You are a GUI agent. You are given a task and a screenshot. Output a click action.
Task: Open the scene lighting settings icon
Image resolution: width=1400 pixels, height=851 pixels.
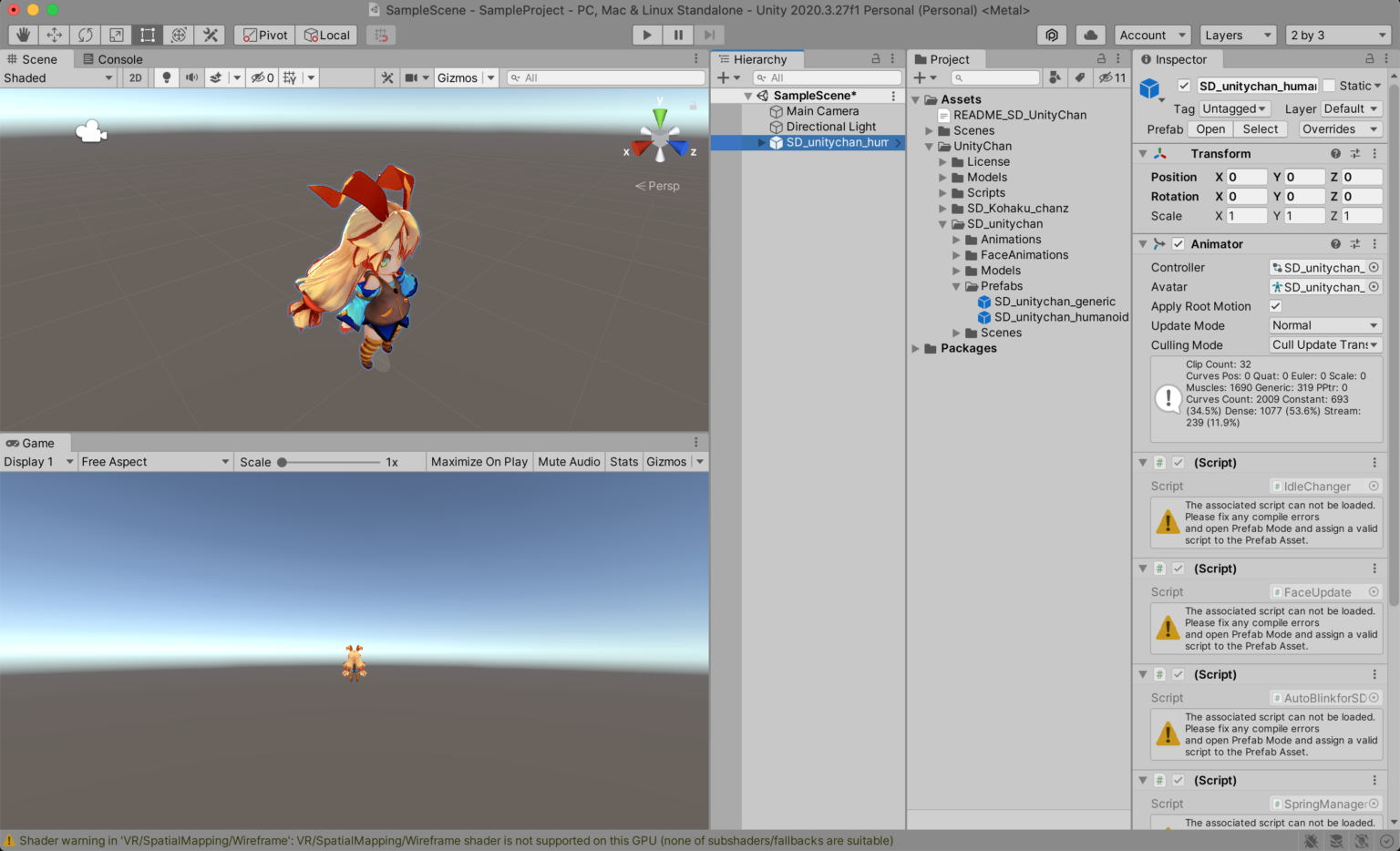pos(166,77)
